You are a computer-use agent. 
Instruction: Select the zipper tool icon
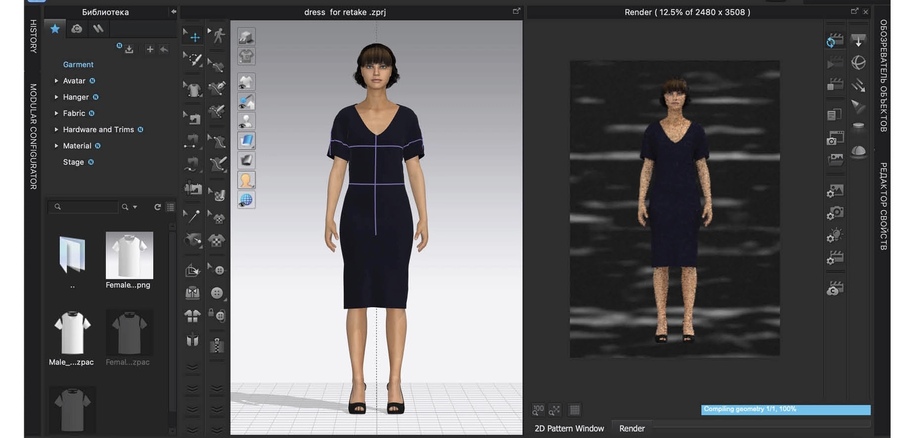(217, 345)
